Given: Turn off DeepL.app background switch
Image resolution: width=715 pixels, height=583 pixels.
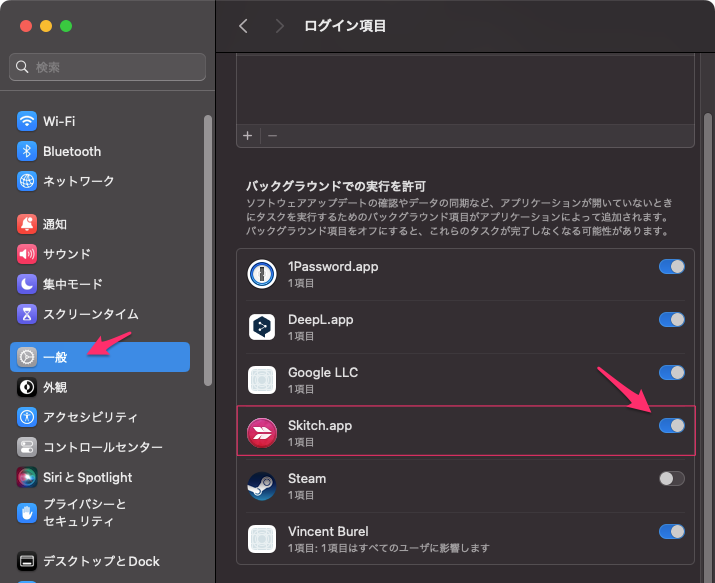Looking at the screenshot, I should pos(672,320).
